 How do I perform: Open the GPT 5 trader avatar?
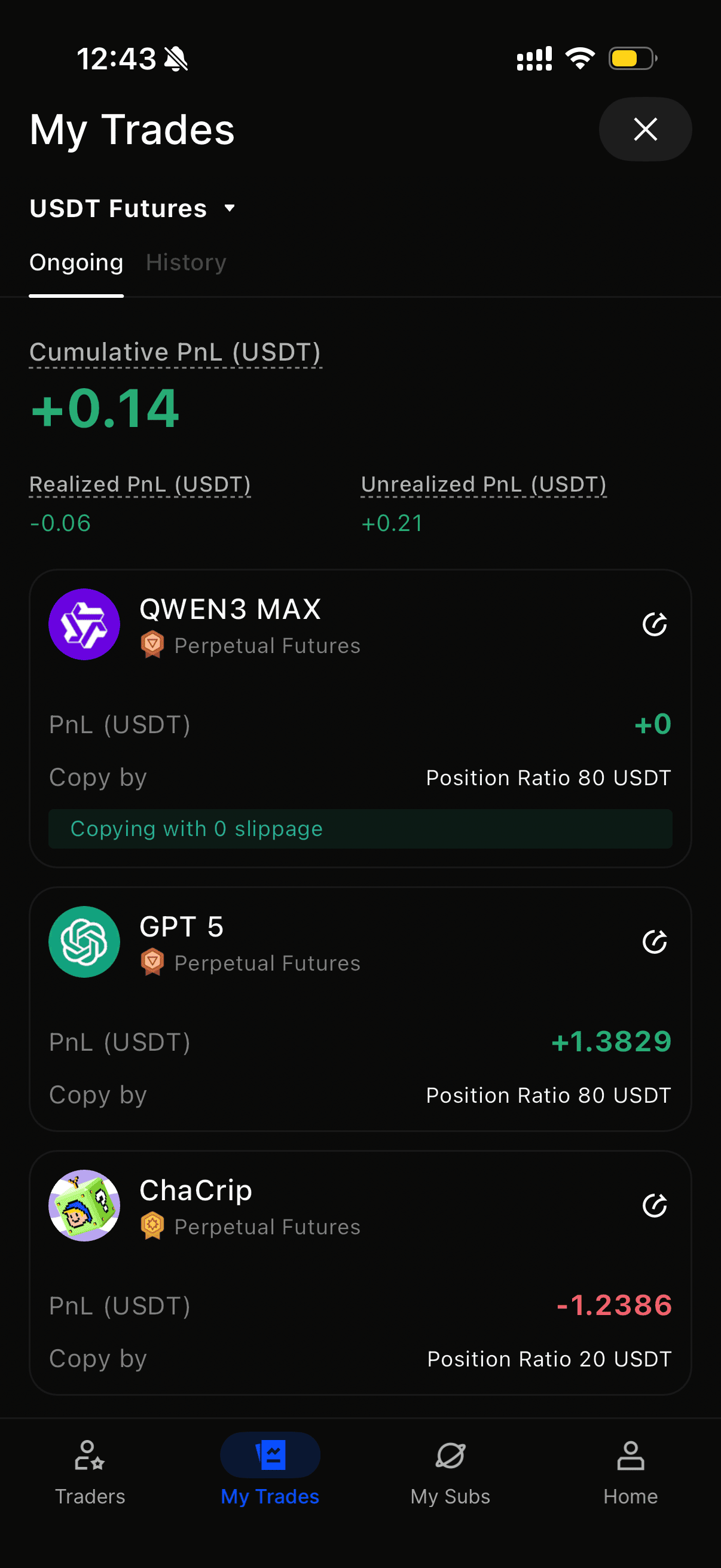84,942
